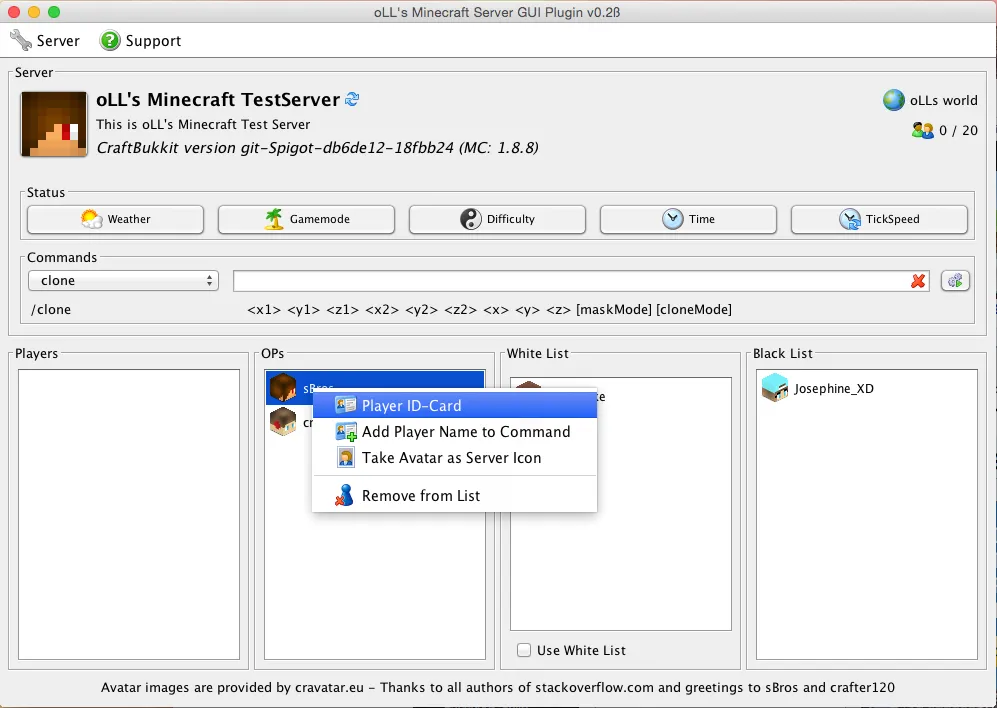Choose Player ID-Card from context menu
Screen dimensions: 997x708
click(x=455, y=405)
